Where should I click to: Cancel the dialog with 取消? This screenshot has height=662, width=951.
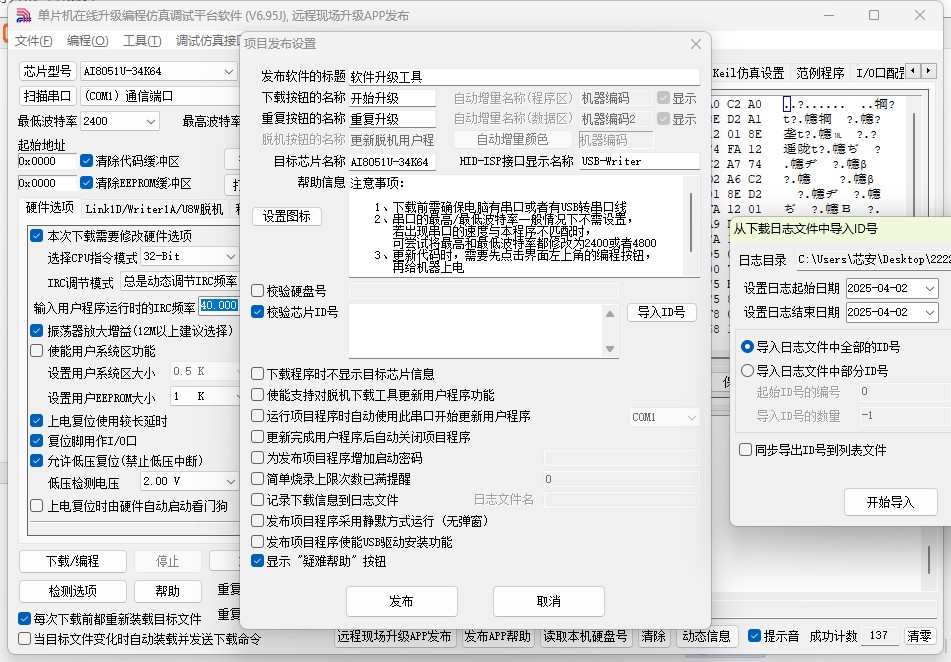pos(548,601)
